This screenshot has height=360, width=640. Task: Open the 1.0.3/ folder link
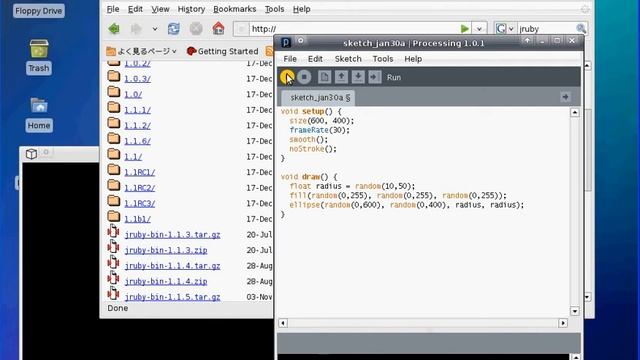[x=138, y=79]
